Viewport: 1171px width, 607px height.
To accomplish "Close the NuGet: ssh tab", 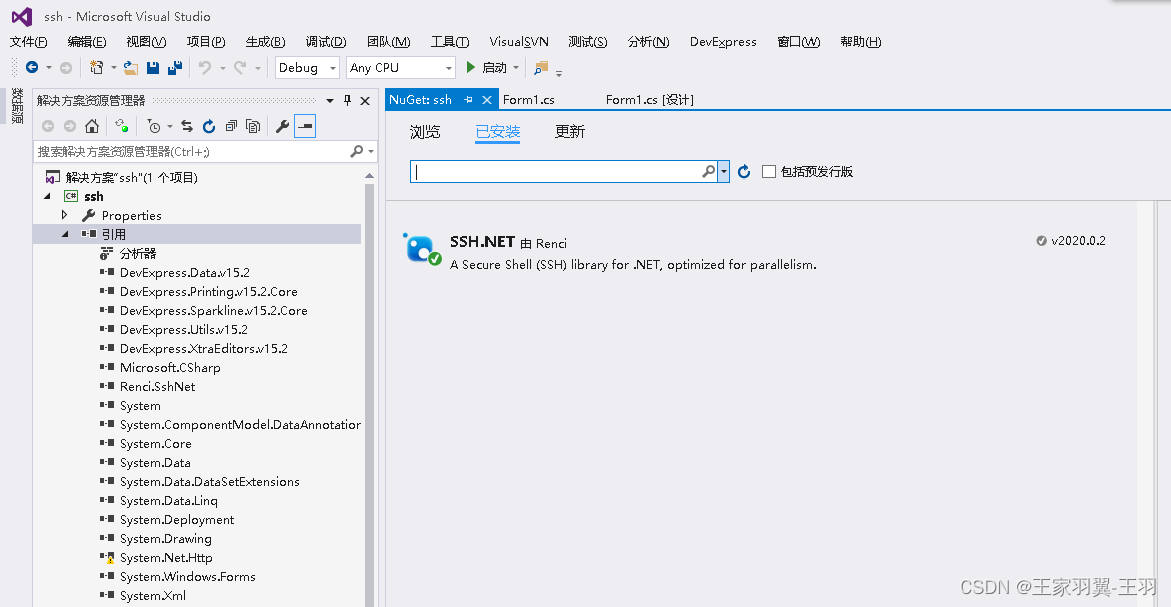I will pos(487,99).
